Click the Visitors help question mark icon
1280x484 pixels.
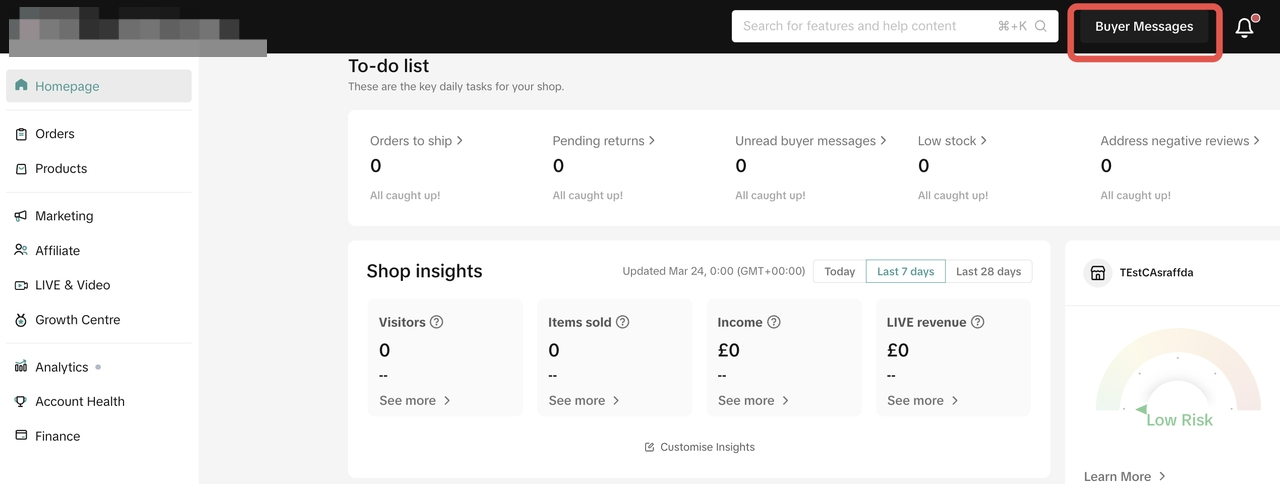tap(436, 322)
